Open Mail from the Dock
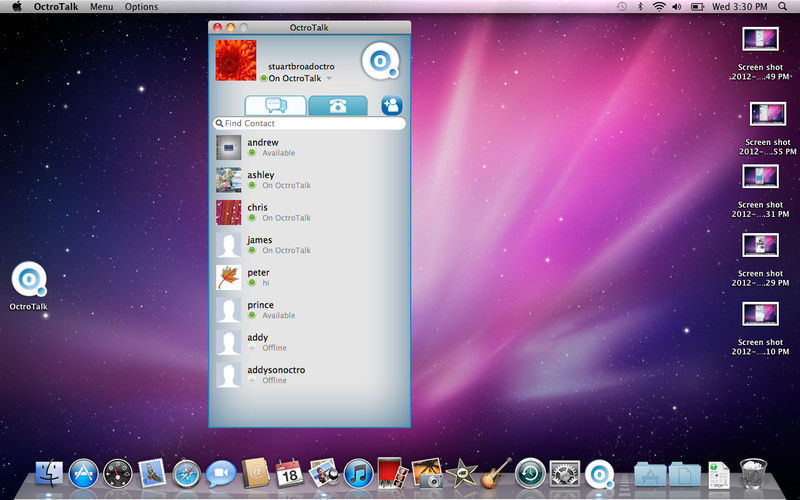800x500 pixels. (152, 473)
